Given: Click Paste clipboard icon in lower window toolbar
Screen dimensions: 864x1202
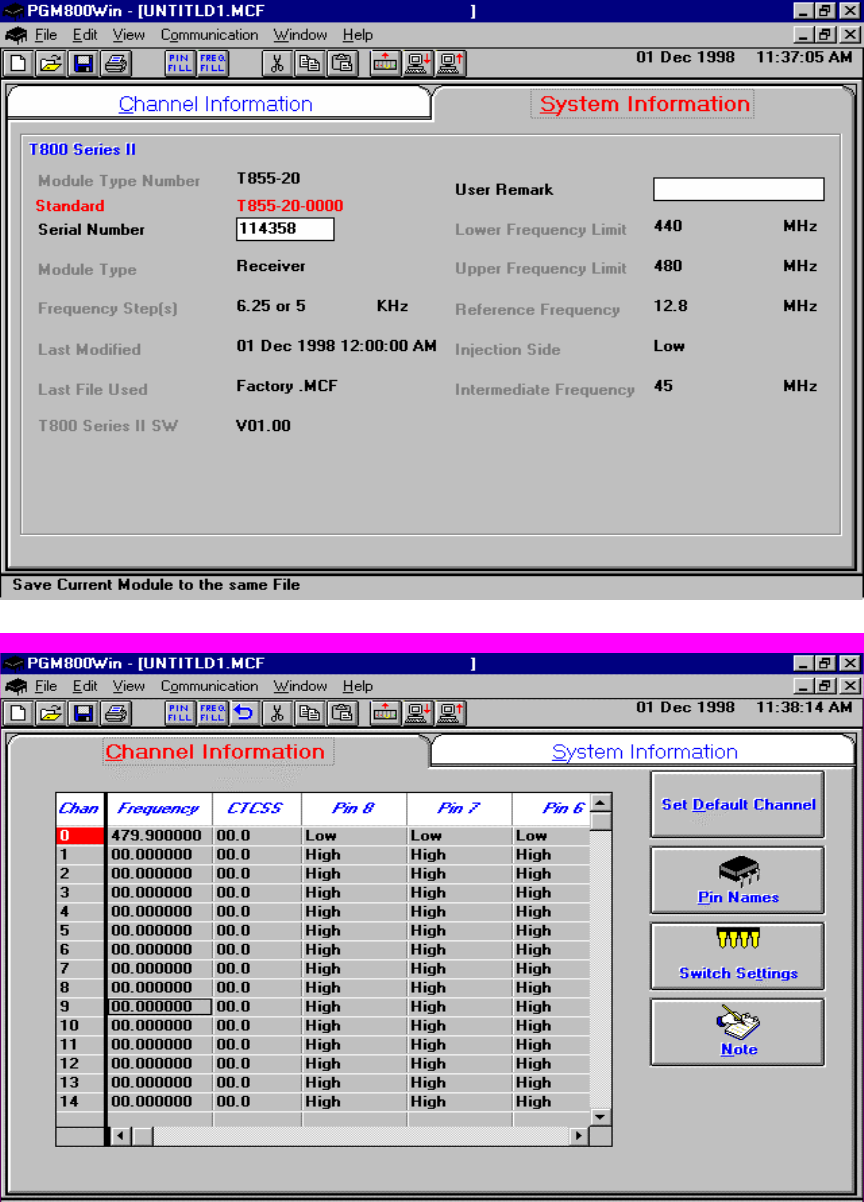Looking at the screenshot, I should 343,712.
